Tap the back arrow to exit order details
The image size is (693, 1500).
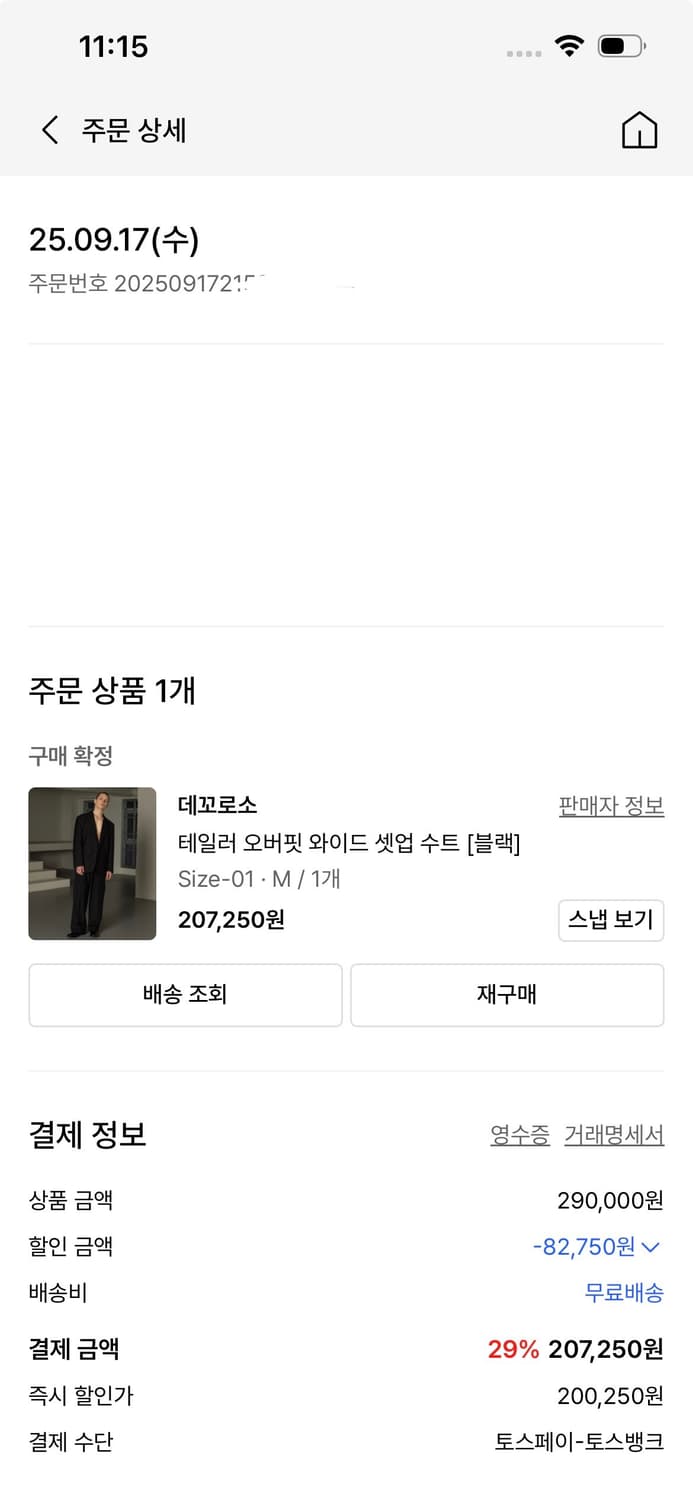click(48, 130)
